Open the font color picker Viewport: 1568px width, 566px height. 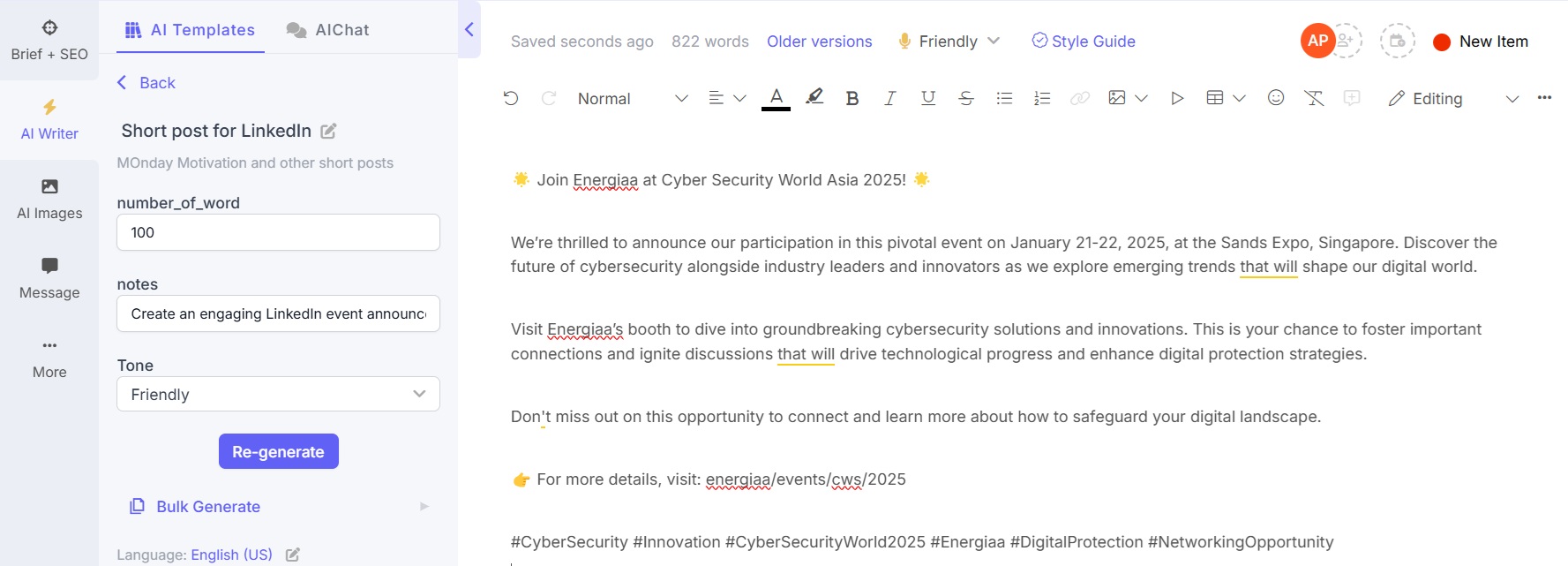pos(776,98)
